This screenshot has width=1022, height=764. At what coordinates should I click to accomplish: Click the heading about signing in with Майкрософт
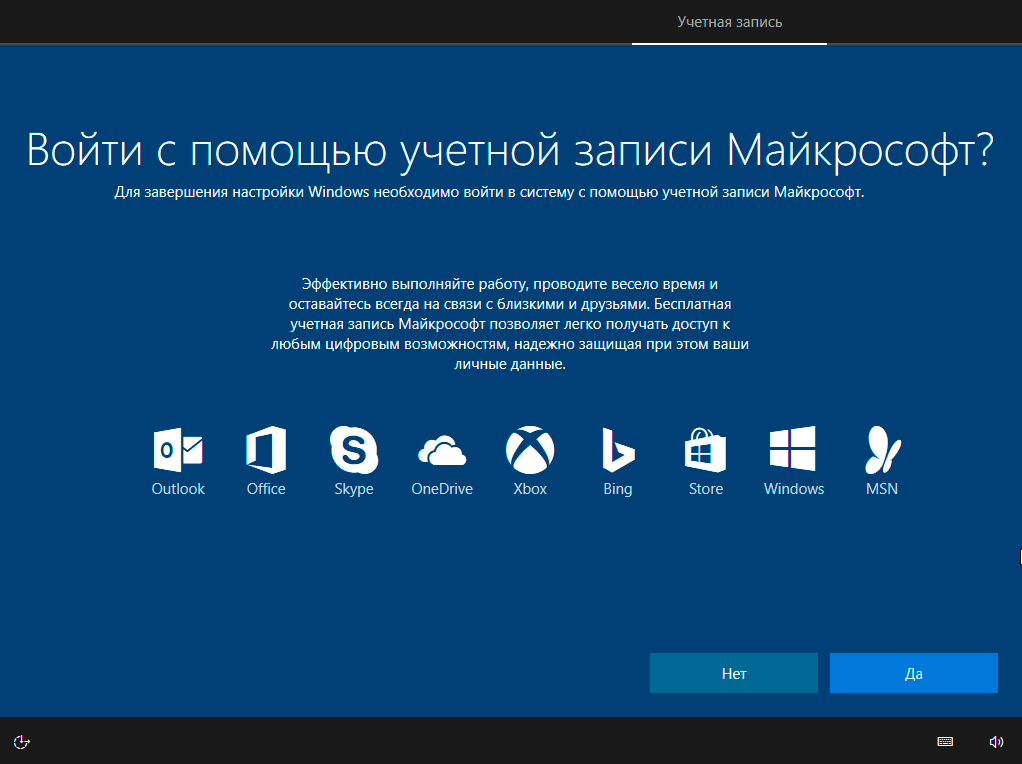[510, 149]
